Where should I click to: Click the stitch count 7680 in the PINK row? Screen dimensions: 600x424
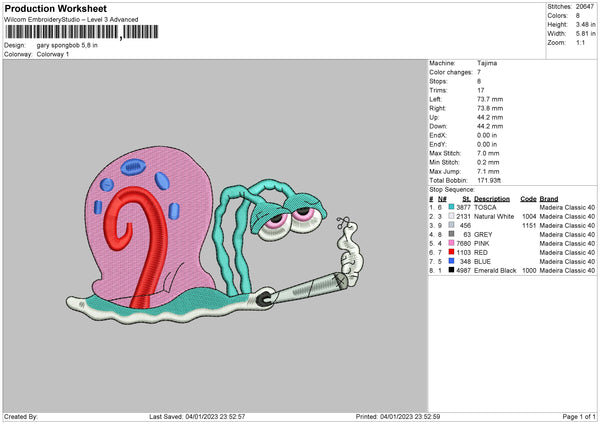463,243
